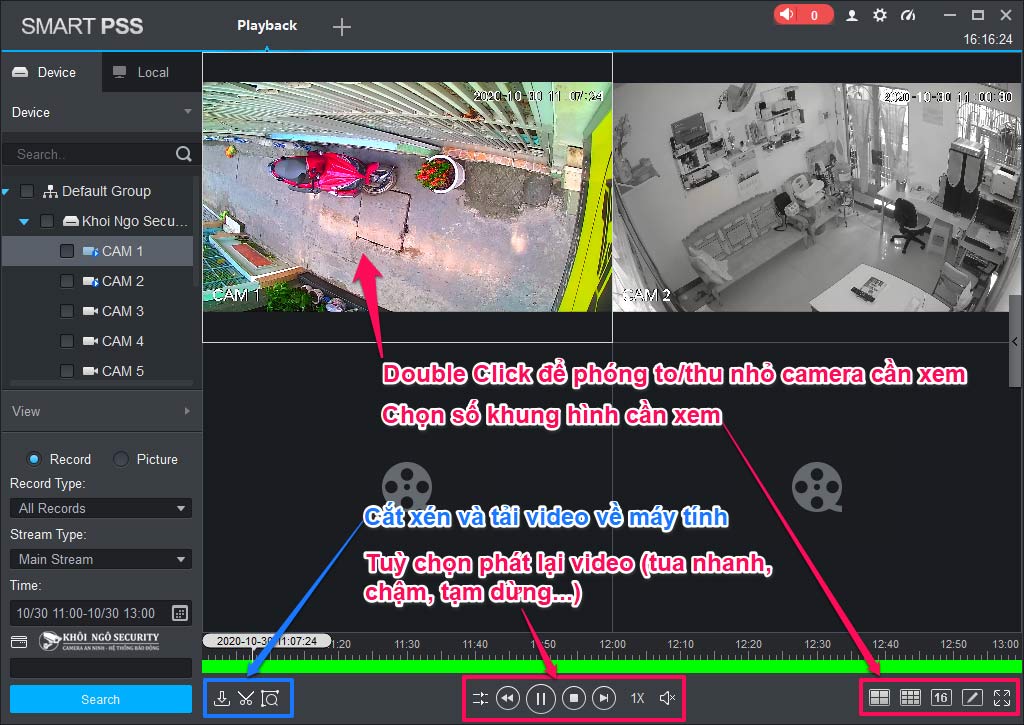Click the Time range field
The width and height of the screenshot is (1024, 725).
point(101,613)
